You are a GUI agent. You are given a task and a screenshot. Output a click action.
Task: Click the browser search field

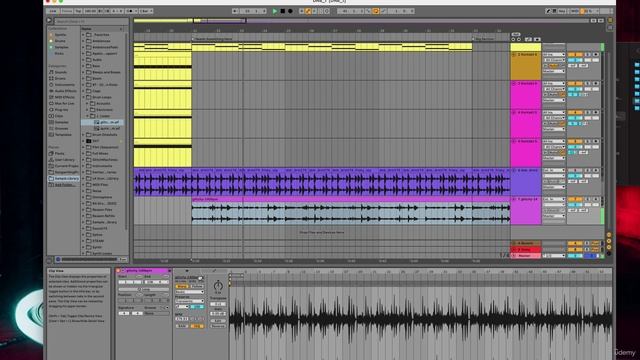[91, 21]
